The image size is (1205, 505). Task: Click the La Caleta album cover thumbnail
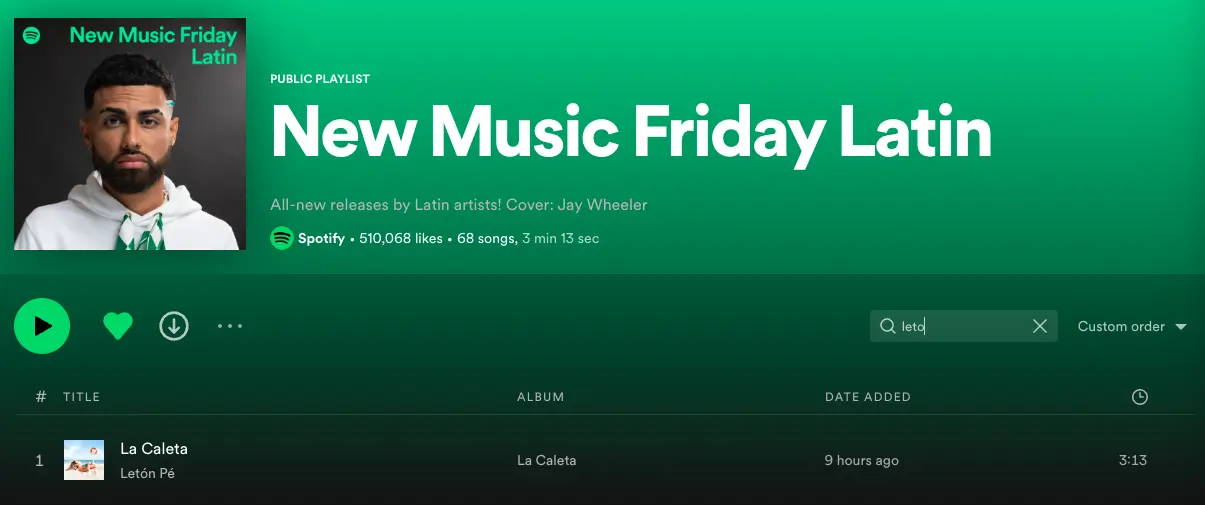tap(84, 460)
